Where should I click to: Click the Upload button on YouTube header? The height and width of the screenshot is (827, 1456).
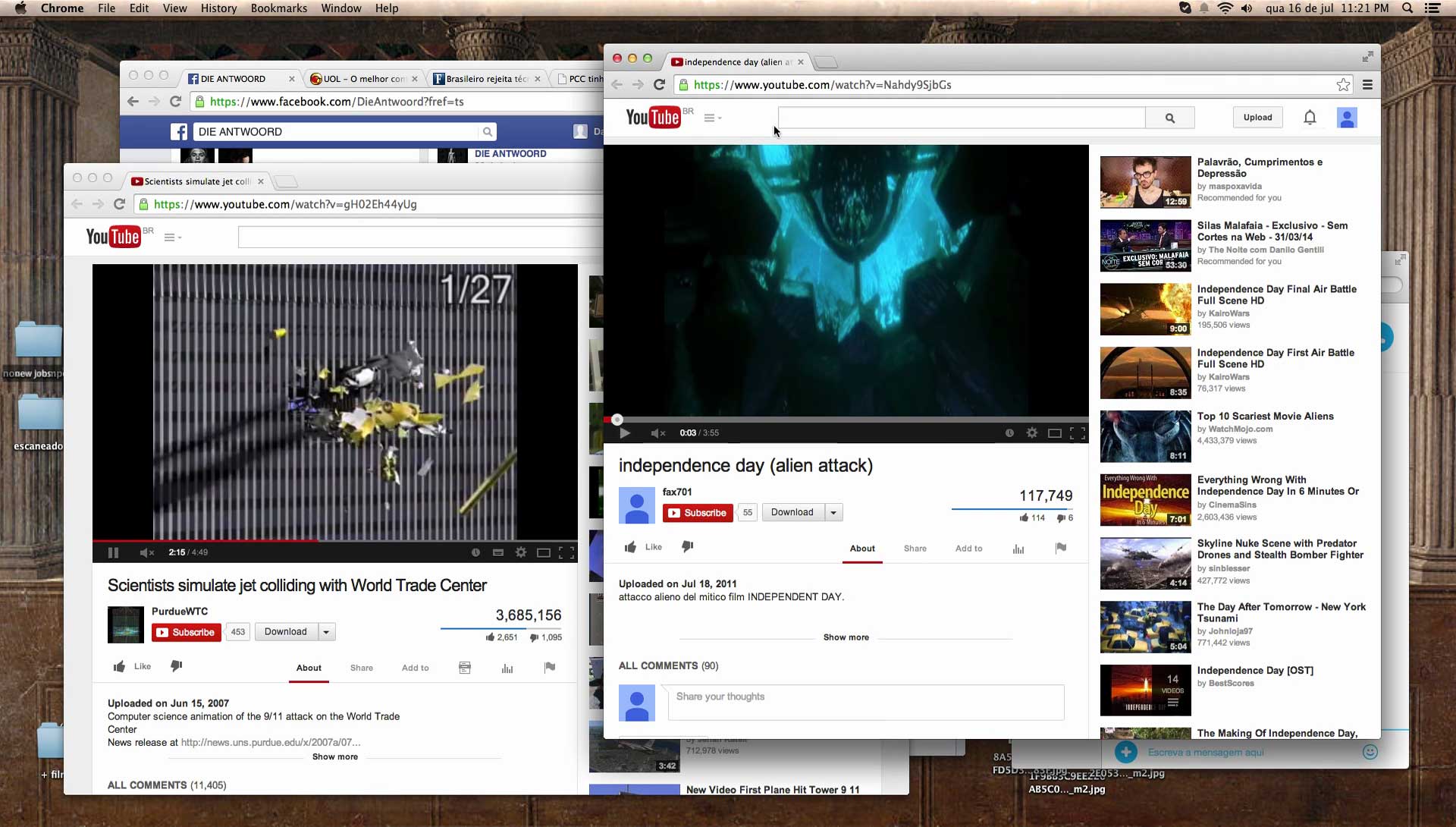coord(1257,118)
